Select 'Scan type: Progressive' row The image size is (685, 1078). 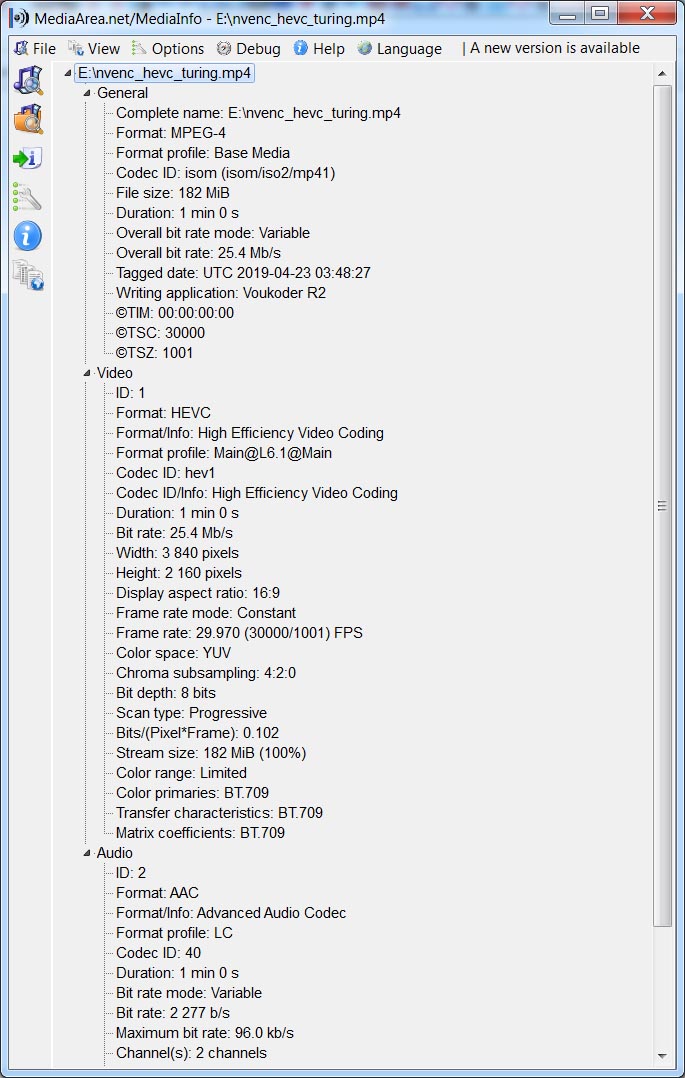tap(191, 712)
